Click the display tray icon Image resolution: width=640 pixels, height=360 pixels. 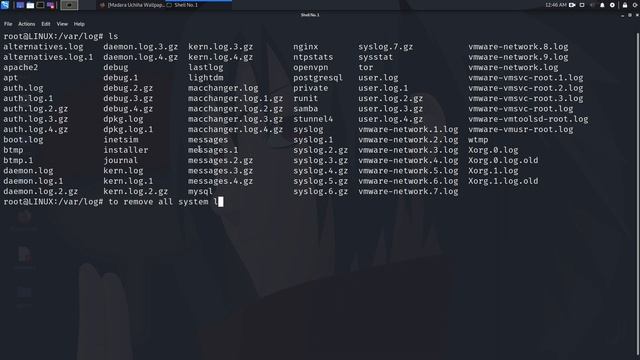pyautogui.click(x=582, y=5)
